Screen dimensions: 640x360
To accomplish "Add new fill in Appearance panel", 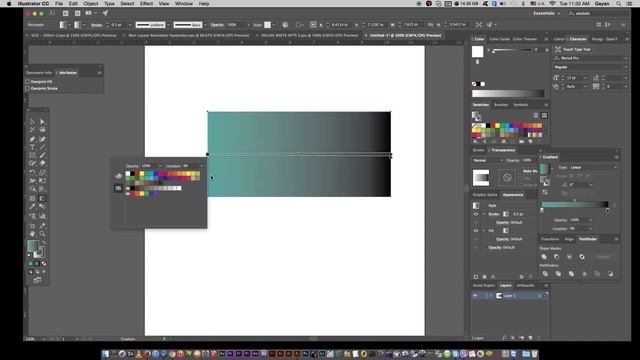I will click(x=484, y=277).
